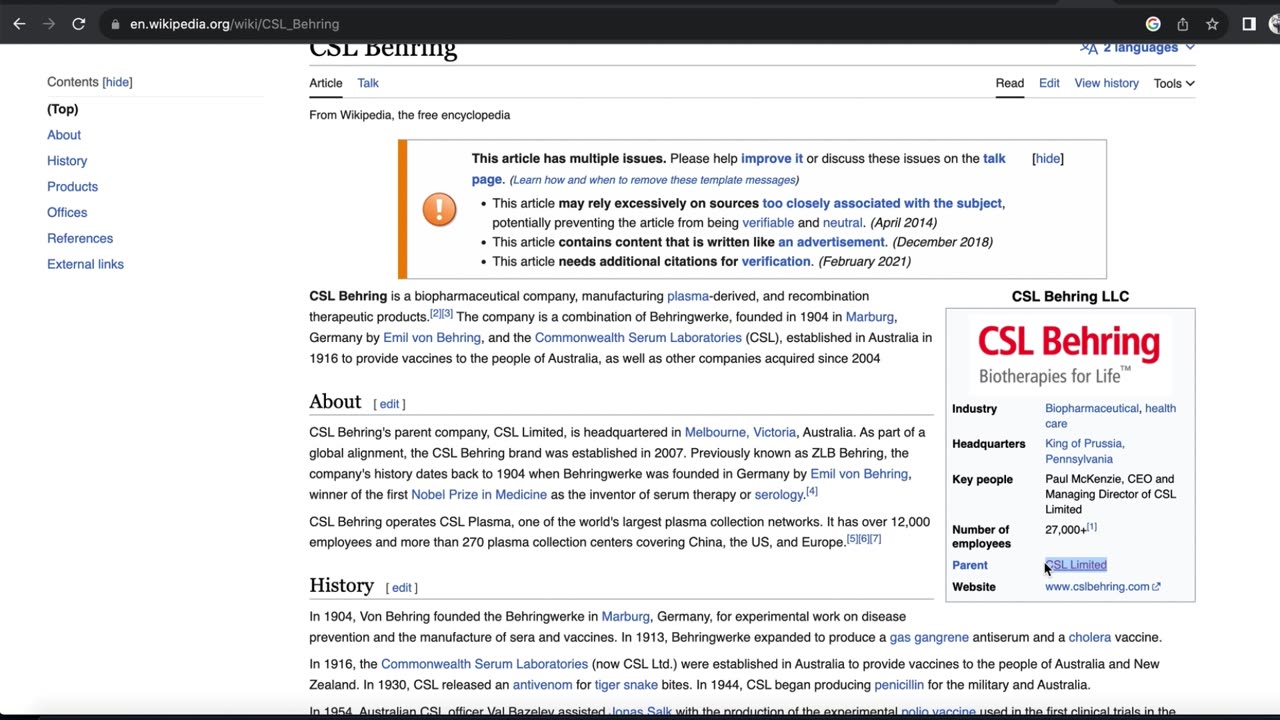Edit the About section
The width and height of the screenshot is (1280, 720).
click(x=389, y=404)
